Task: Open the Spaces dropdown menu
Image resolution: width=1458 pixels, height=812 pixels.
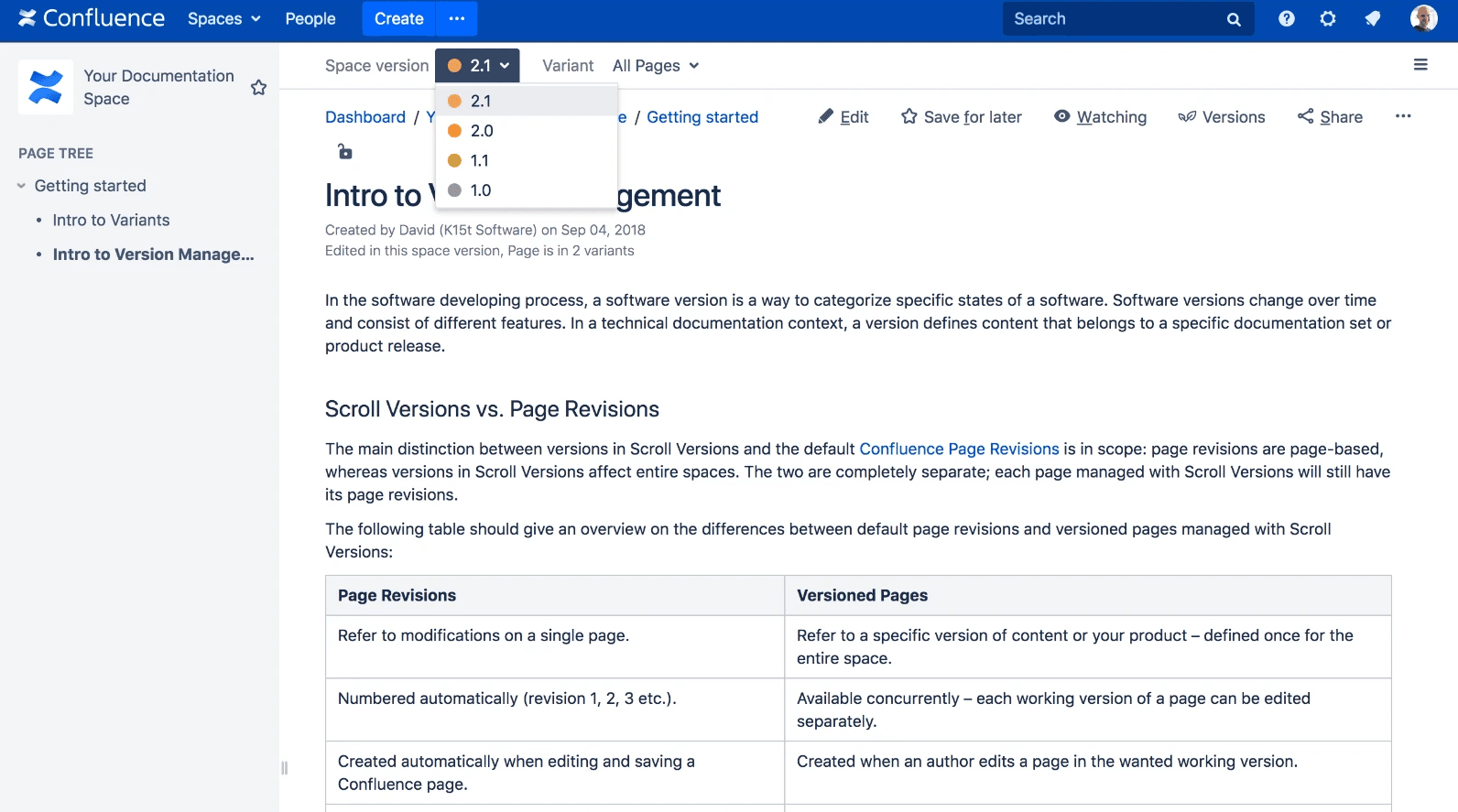Action: click(224, 18)
